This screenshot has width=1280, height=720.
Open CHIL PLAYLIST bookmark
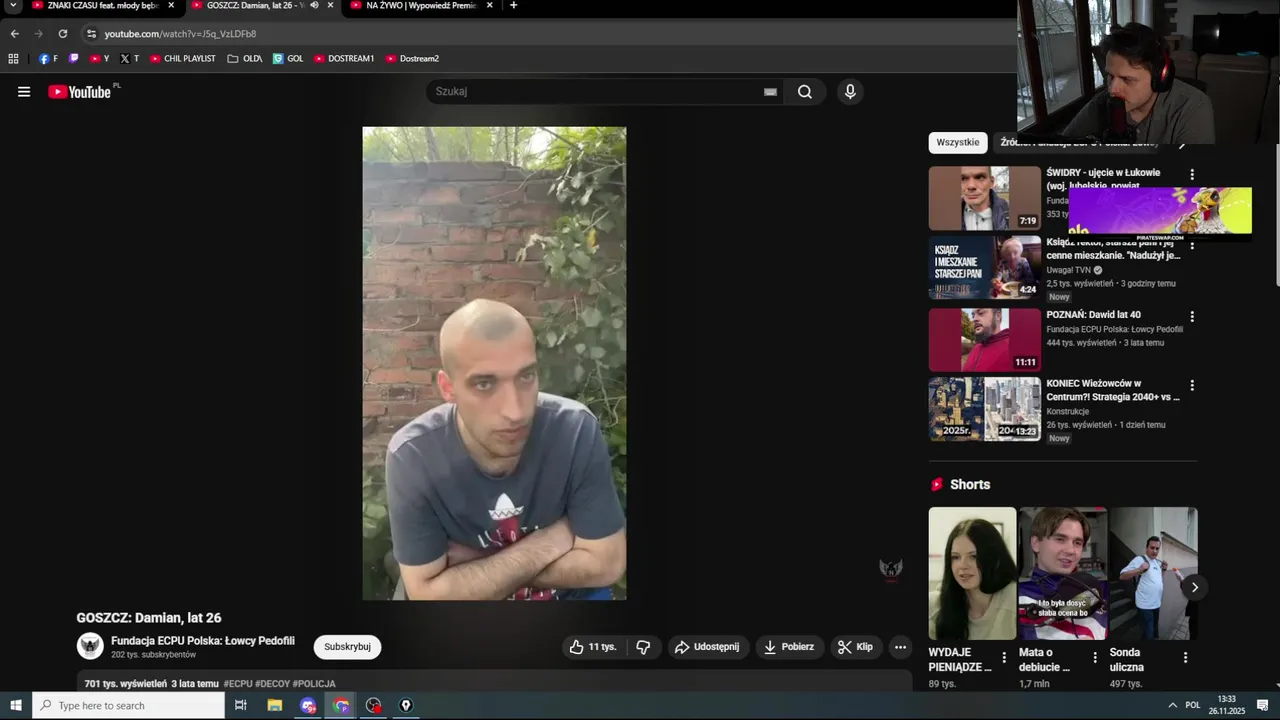click(x=183, y=59)
